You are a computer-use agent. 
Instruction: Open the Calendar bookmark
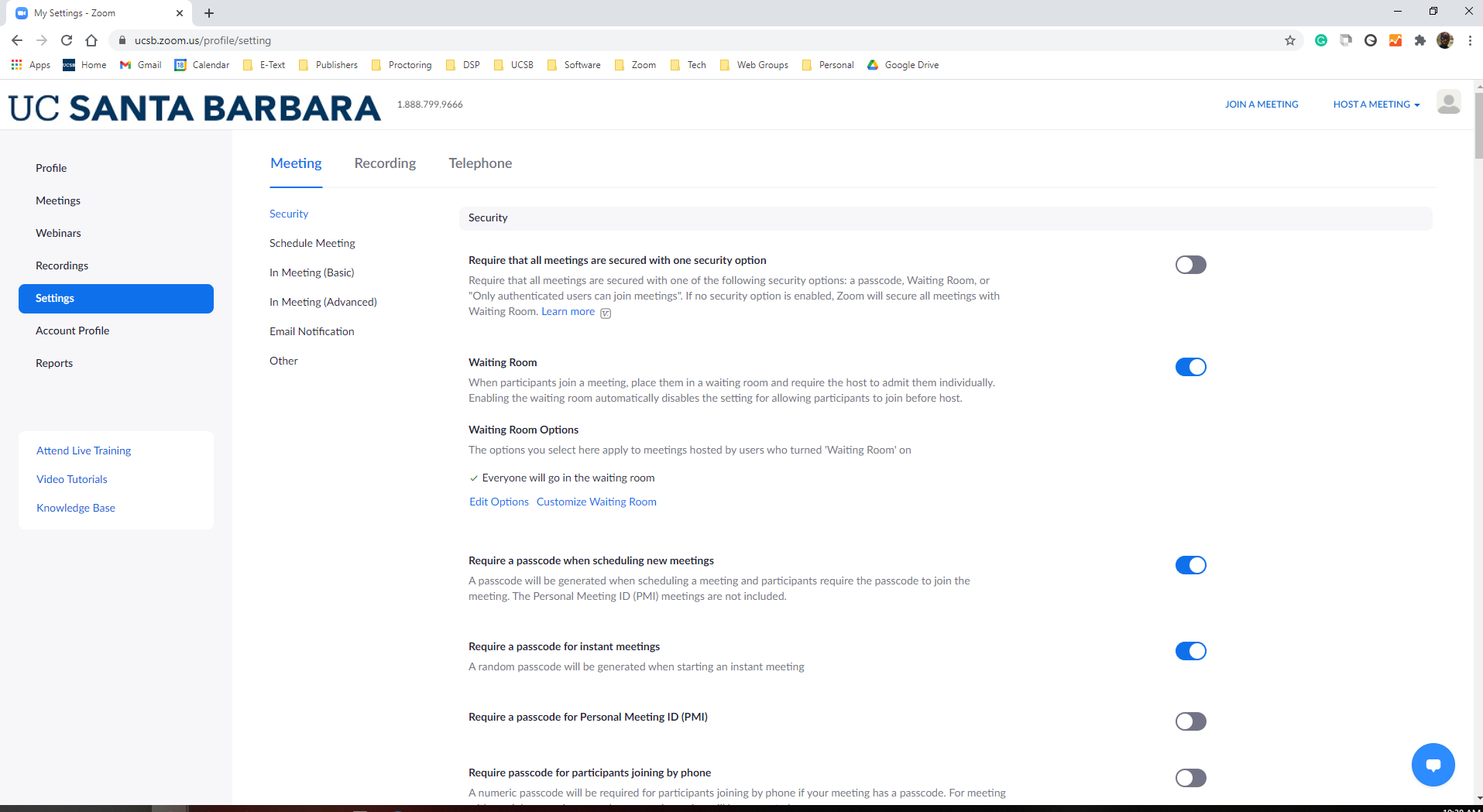[x=202, y=65]
